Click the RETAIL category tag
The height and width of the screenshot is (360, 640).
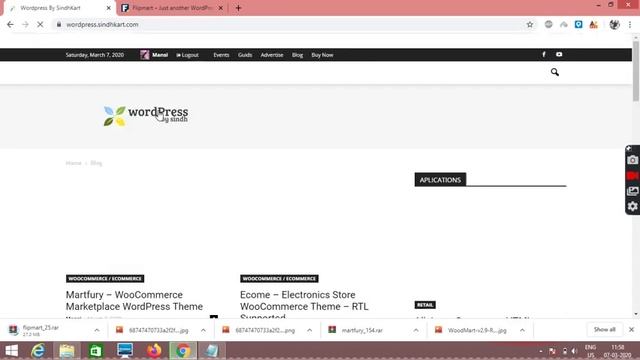pos(425,305)
